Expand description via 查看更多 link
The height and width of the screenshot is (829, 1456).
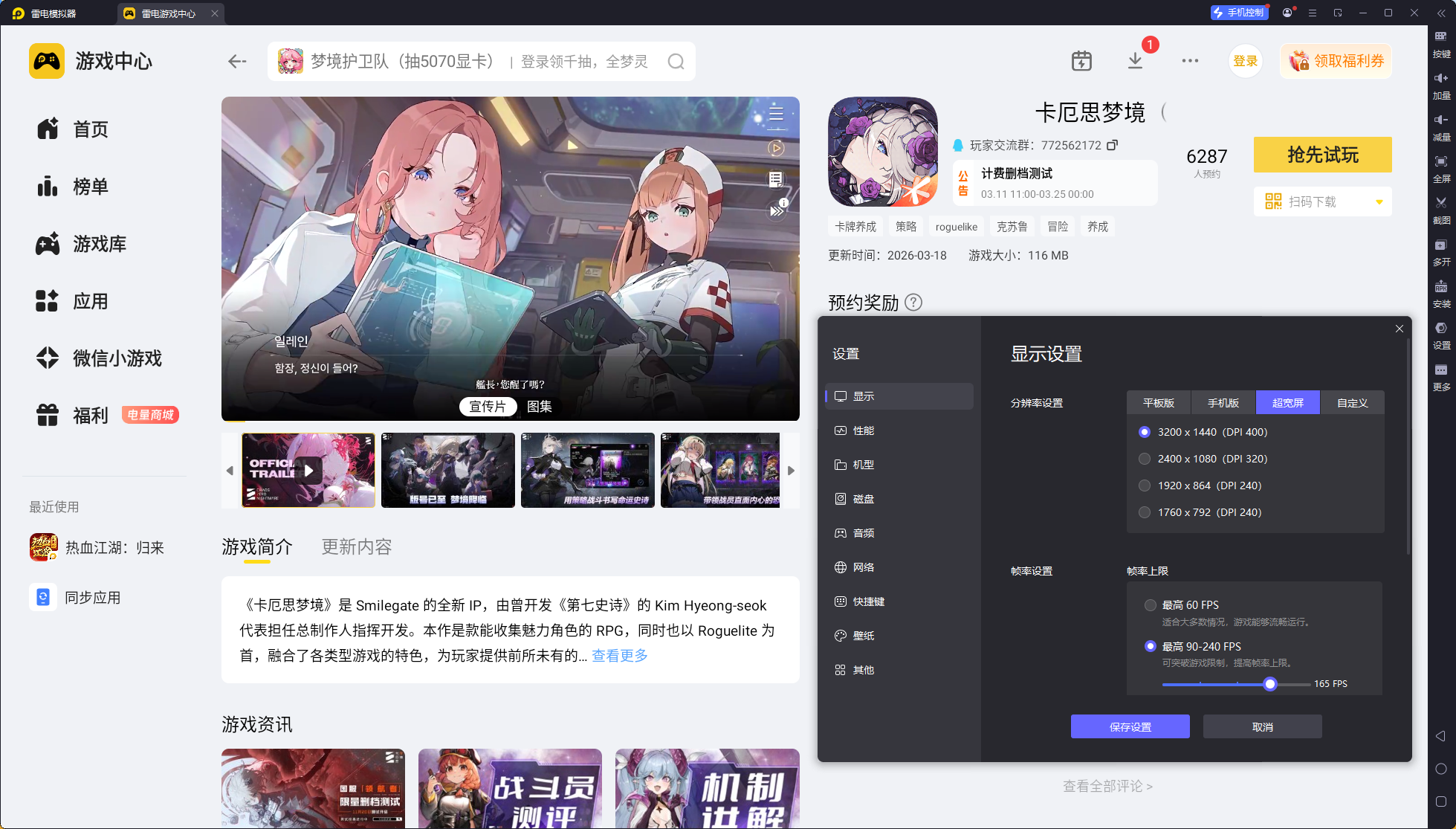click(x=620, y=656)
